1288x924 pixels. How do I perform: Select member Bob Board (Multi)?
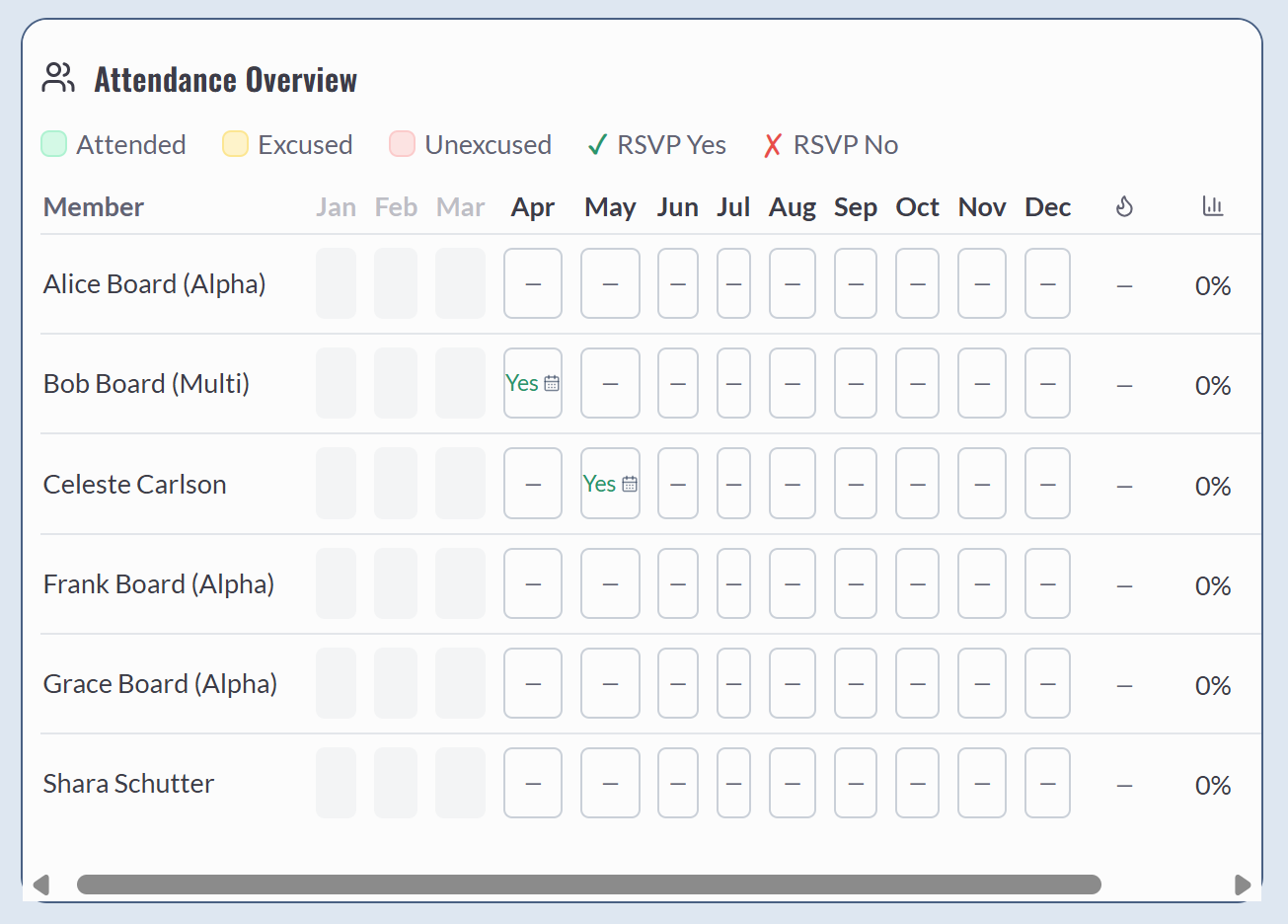pyautogui.click(x=146, y=384)
